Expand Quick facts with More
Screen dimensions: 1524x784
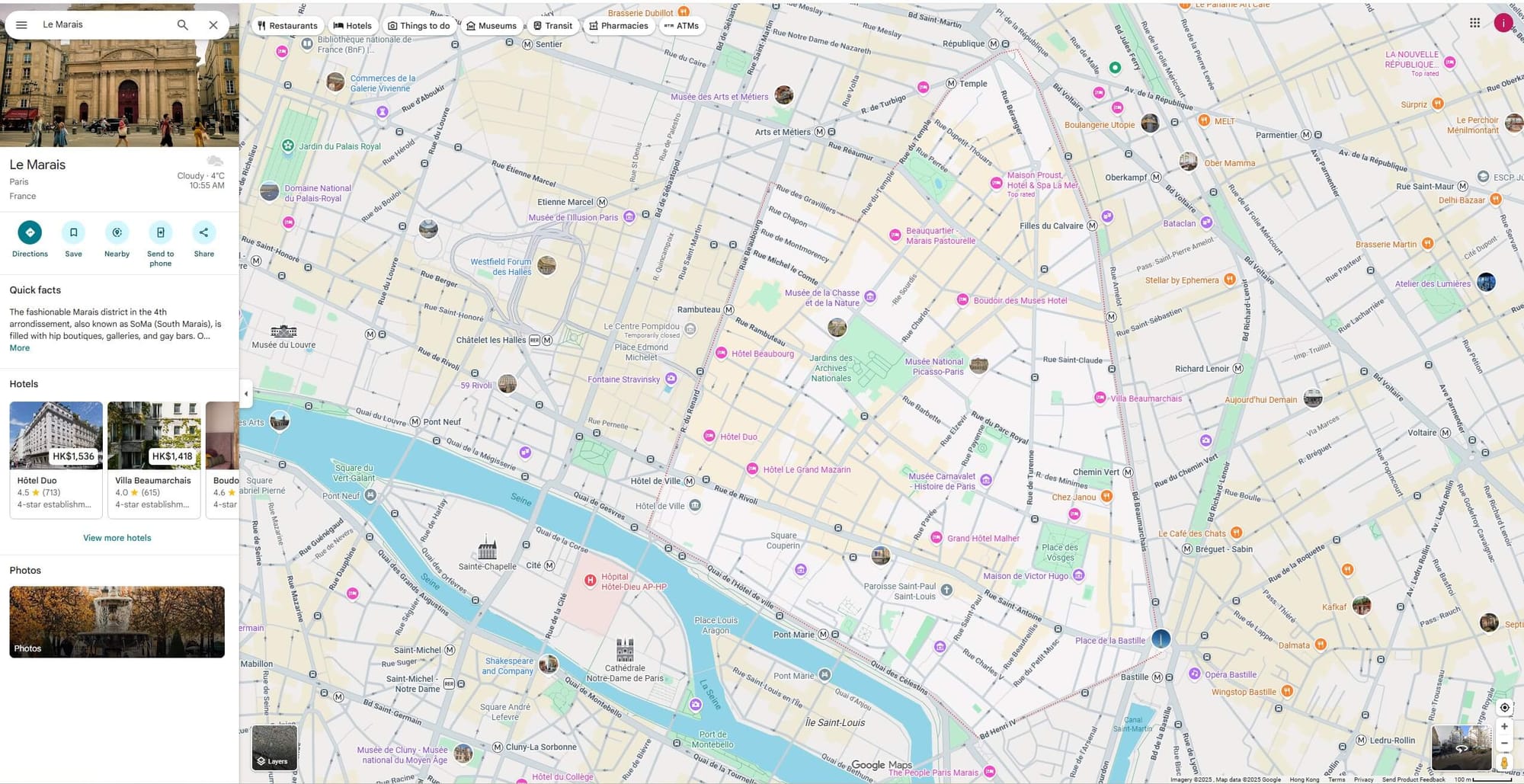click(x=20, y=348)
